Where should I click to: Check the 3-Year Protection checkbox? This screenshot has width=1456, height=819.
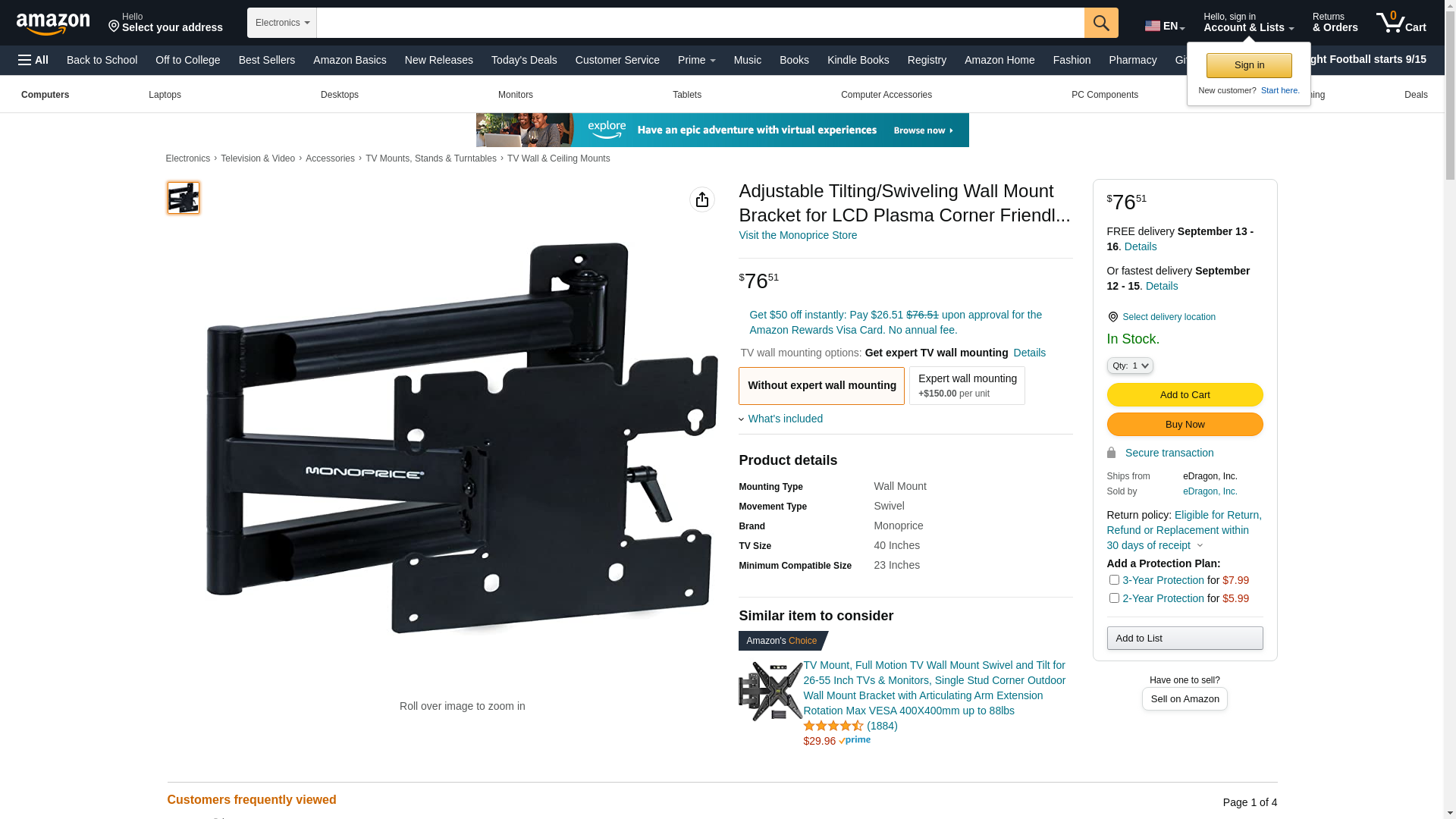1114,580
